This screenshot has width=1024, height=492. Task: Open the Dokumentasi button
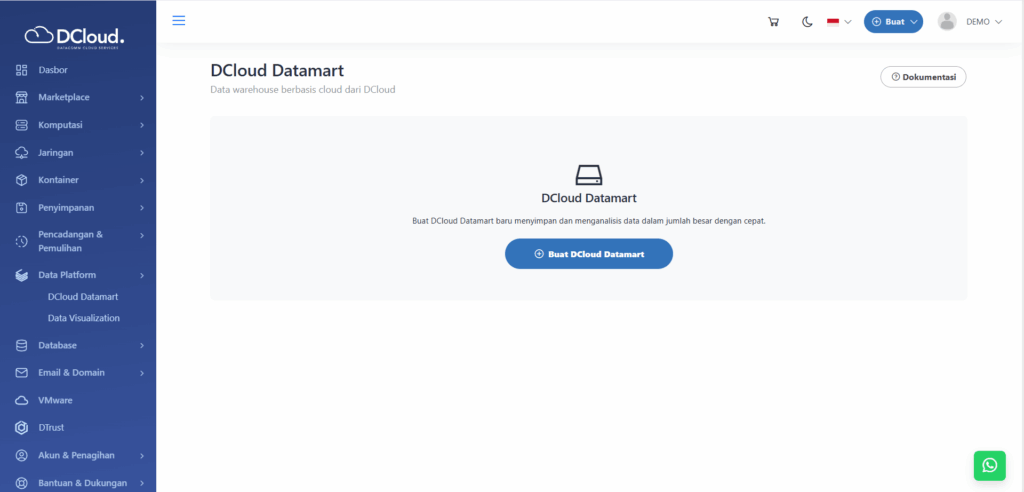pyautogui.click(x=922, y=77)
